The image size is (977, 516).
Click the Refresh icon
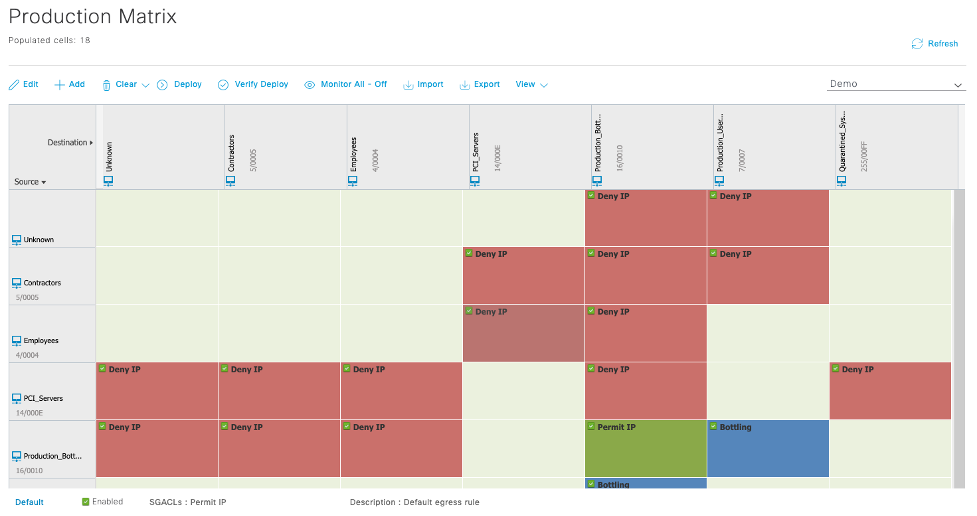tap(916, 44)
